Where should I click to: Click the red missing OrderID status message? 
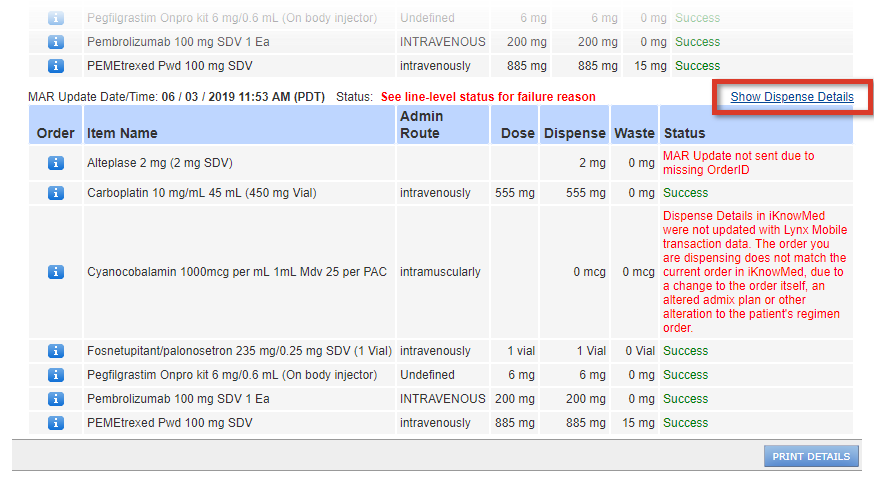[739, 163]
